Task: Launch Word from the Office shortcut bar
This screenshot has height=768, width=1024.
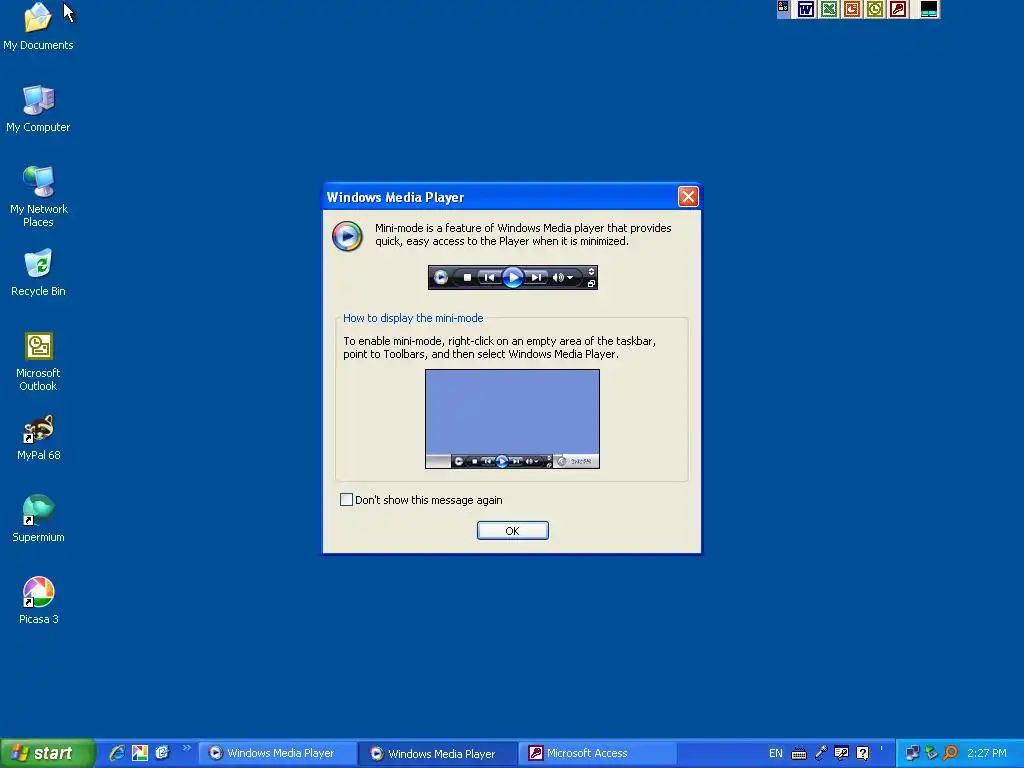Action: [806, 9]
